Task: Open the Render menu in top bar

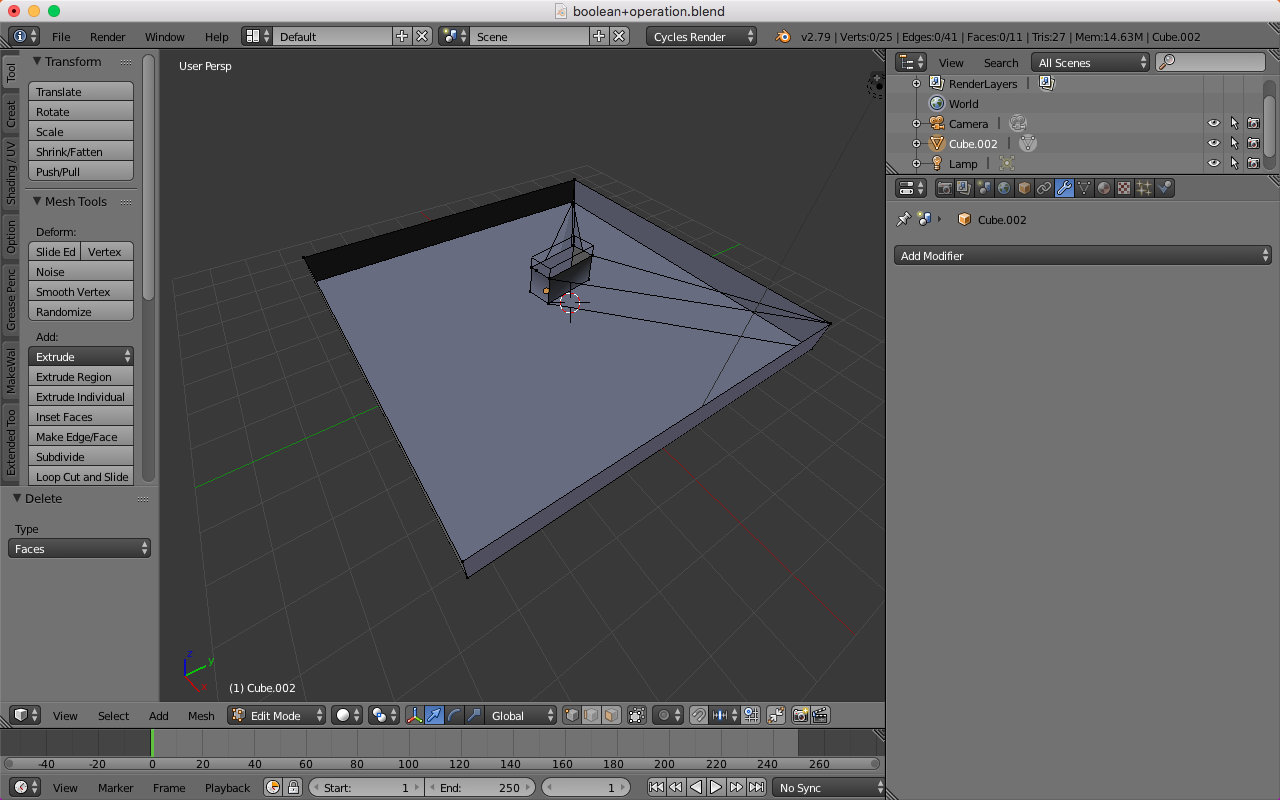Action: coord(108,36)
